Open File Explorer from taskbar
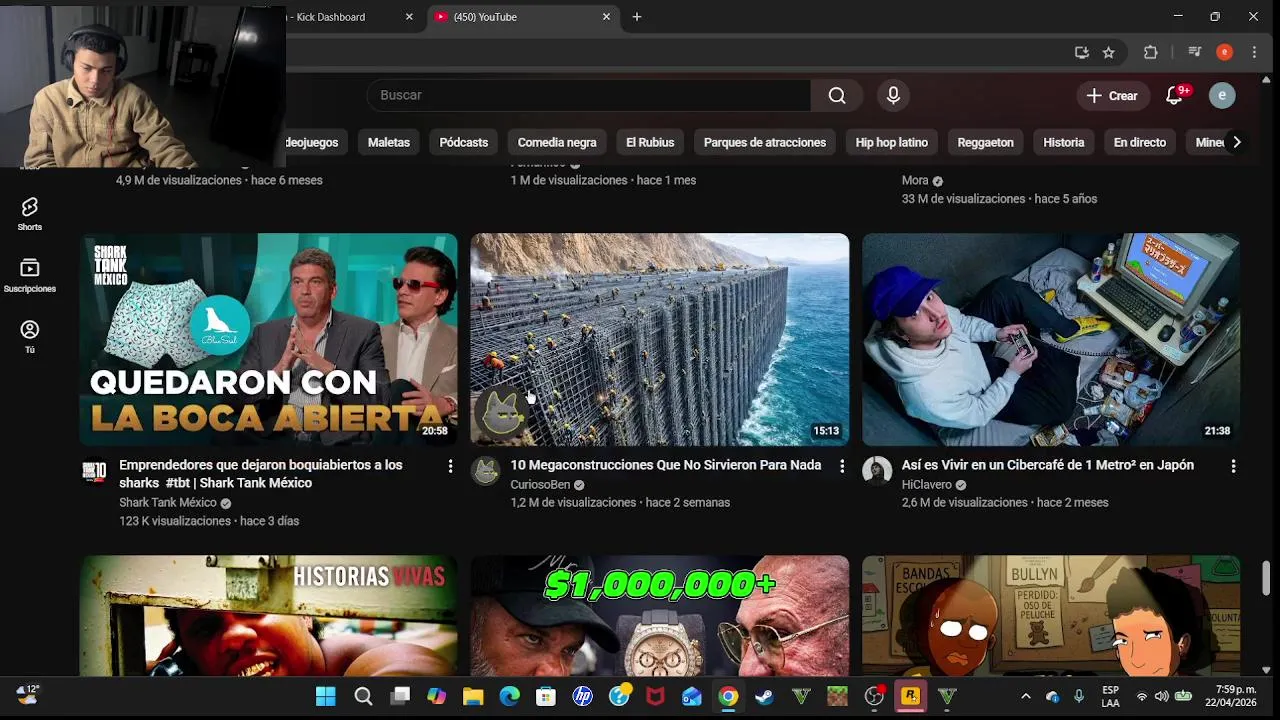 click(473, 696)
